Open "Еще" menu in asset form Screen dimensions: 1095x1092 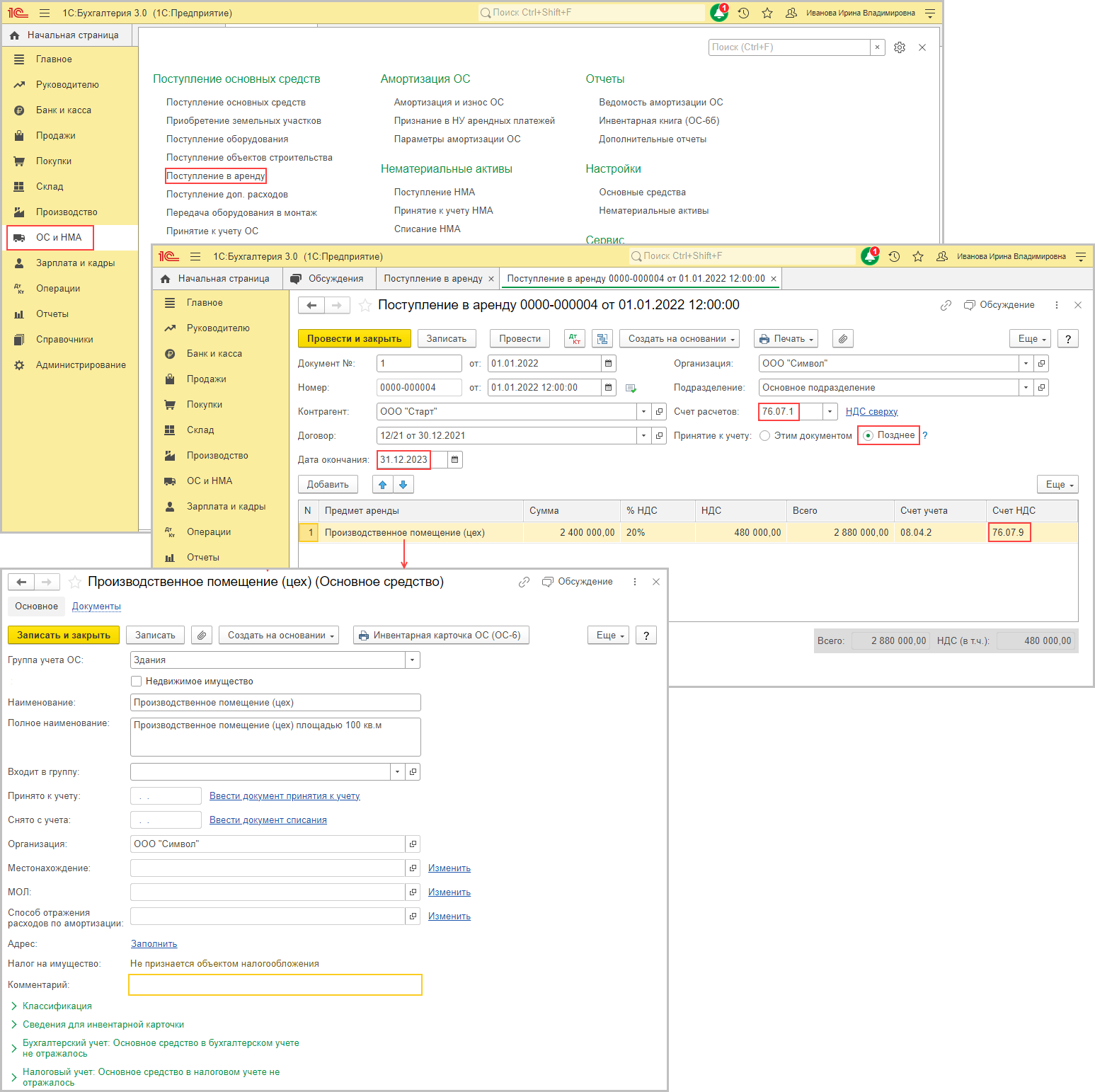(x=608, y=636)
